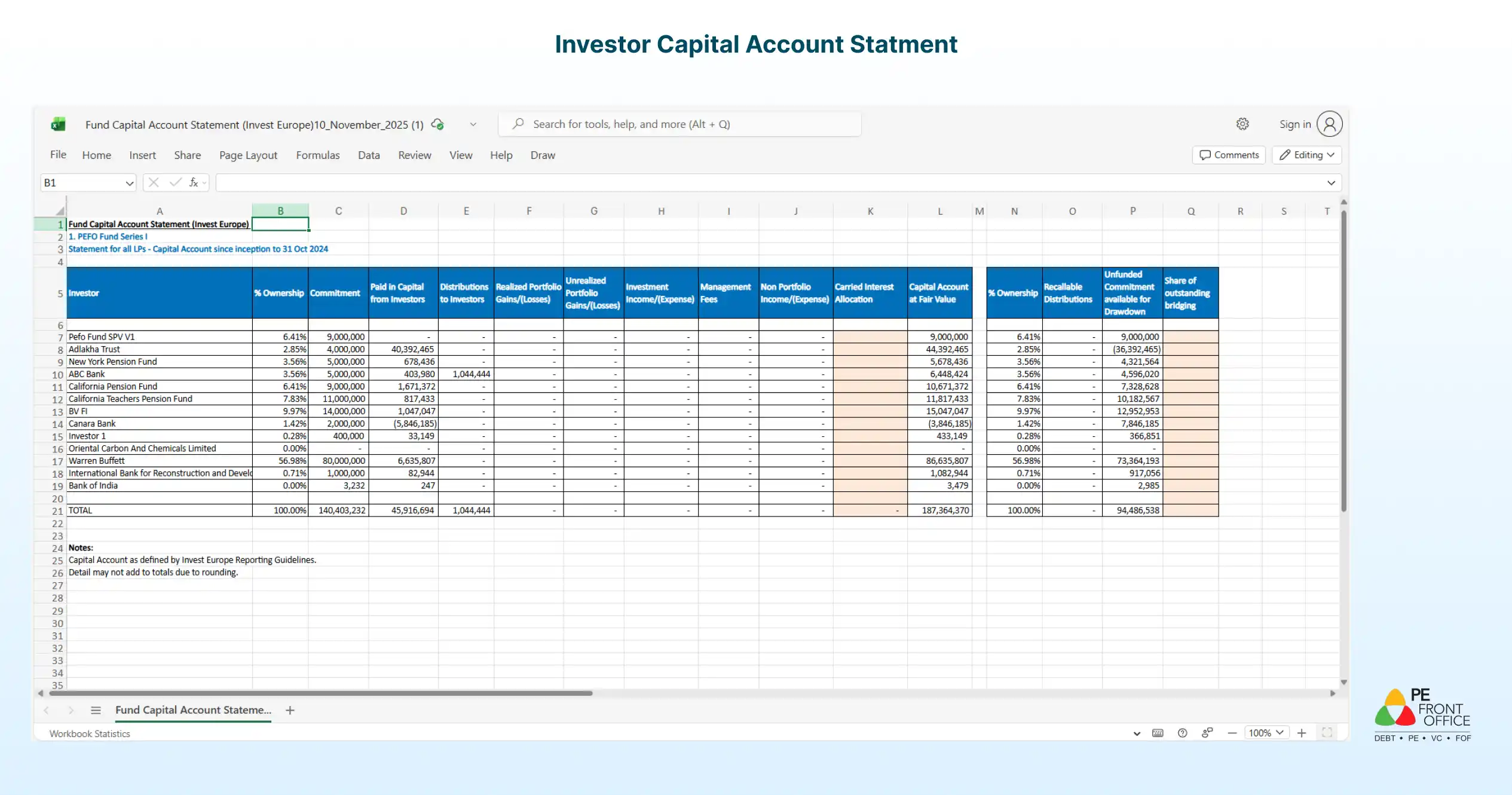Click the insert function fx icon
1512x795 pixels.
pos(194,182)
